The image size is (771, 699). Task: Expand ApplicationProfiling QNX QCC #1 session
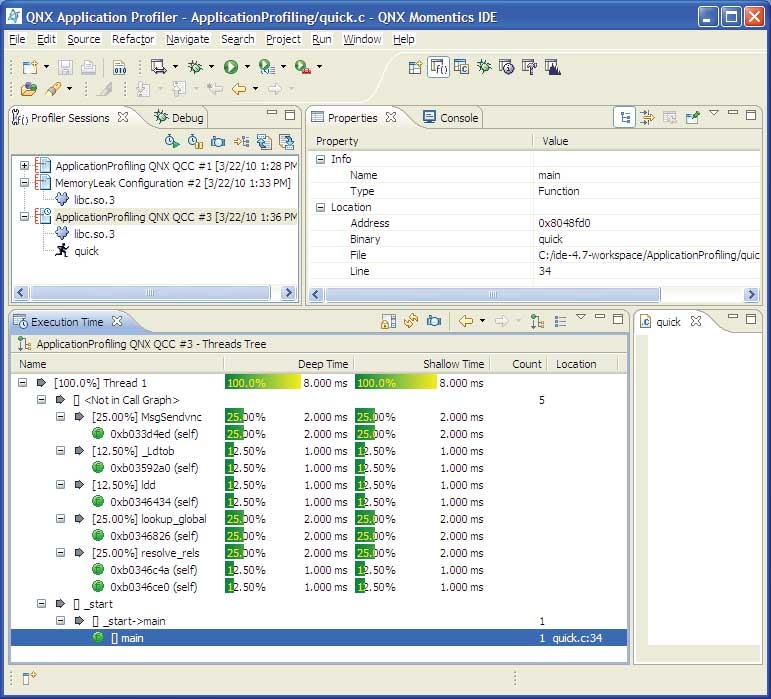tap(24, 166)
